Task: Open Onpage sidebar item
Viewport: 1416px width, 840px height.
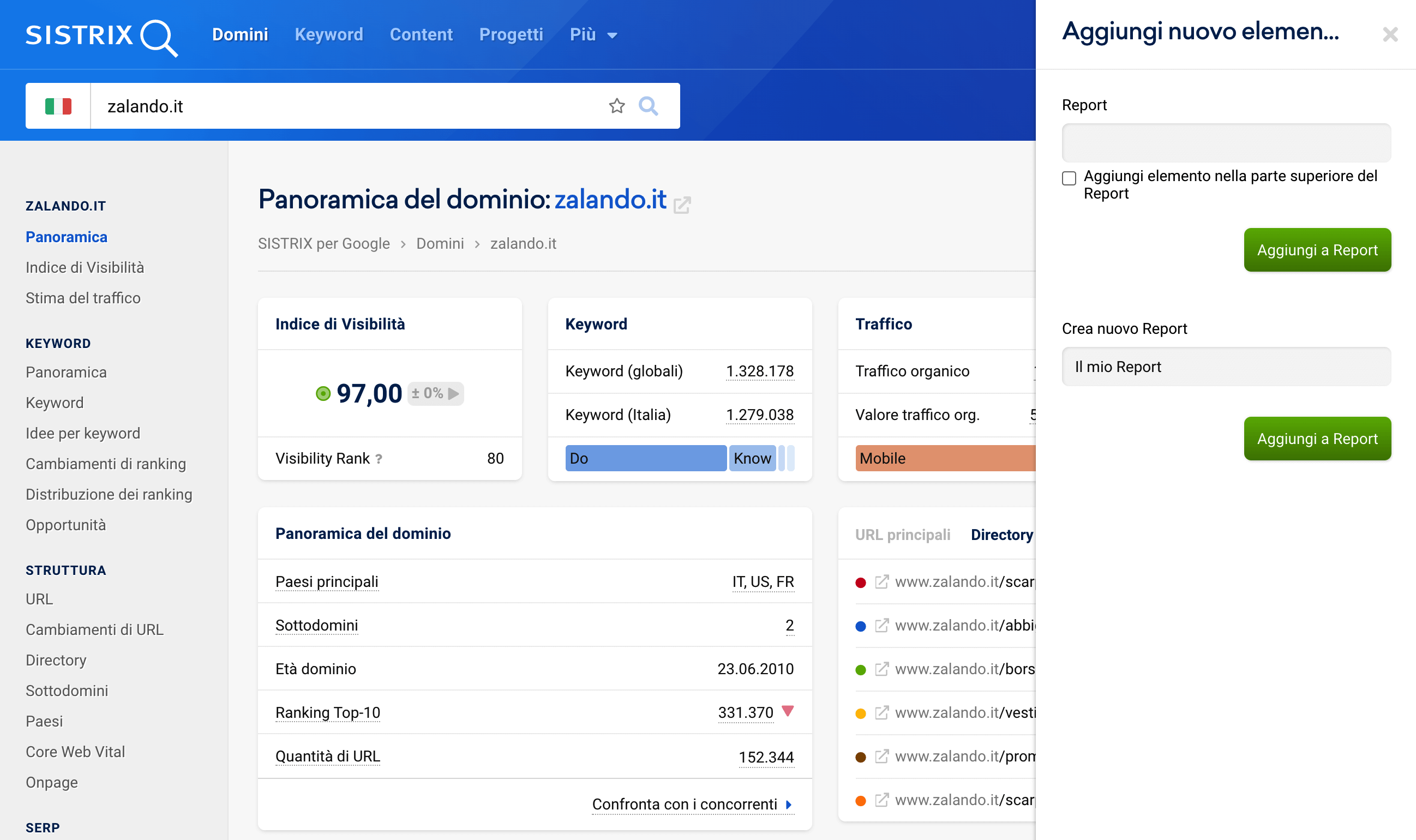Action: [51, 783]
